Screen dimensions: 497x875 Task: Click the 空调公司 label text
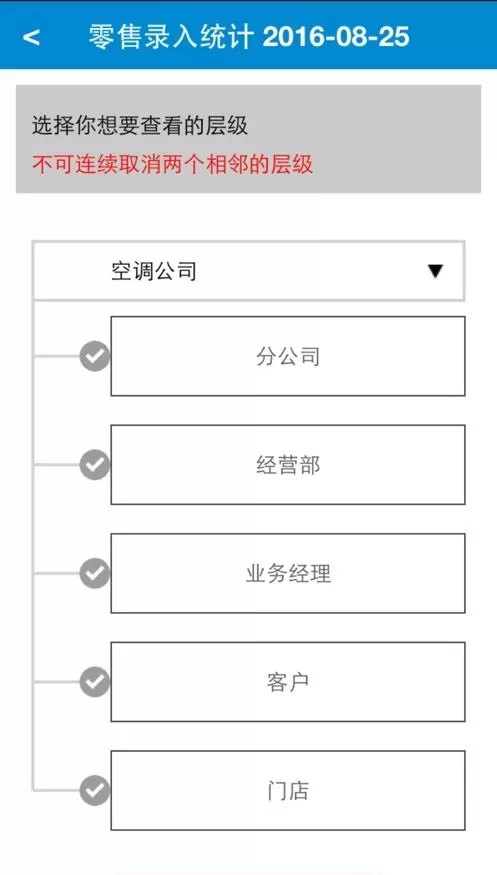pyautogui.click(x=154, y=272)
